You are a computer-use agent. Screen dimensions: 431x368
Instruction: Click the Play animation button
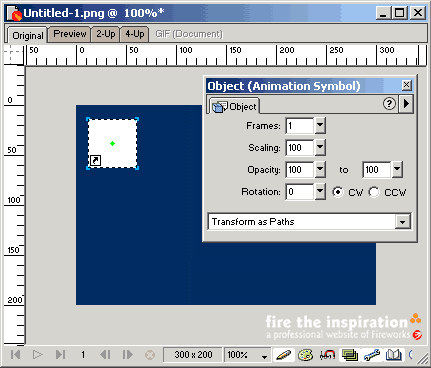(38, 354)
